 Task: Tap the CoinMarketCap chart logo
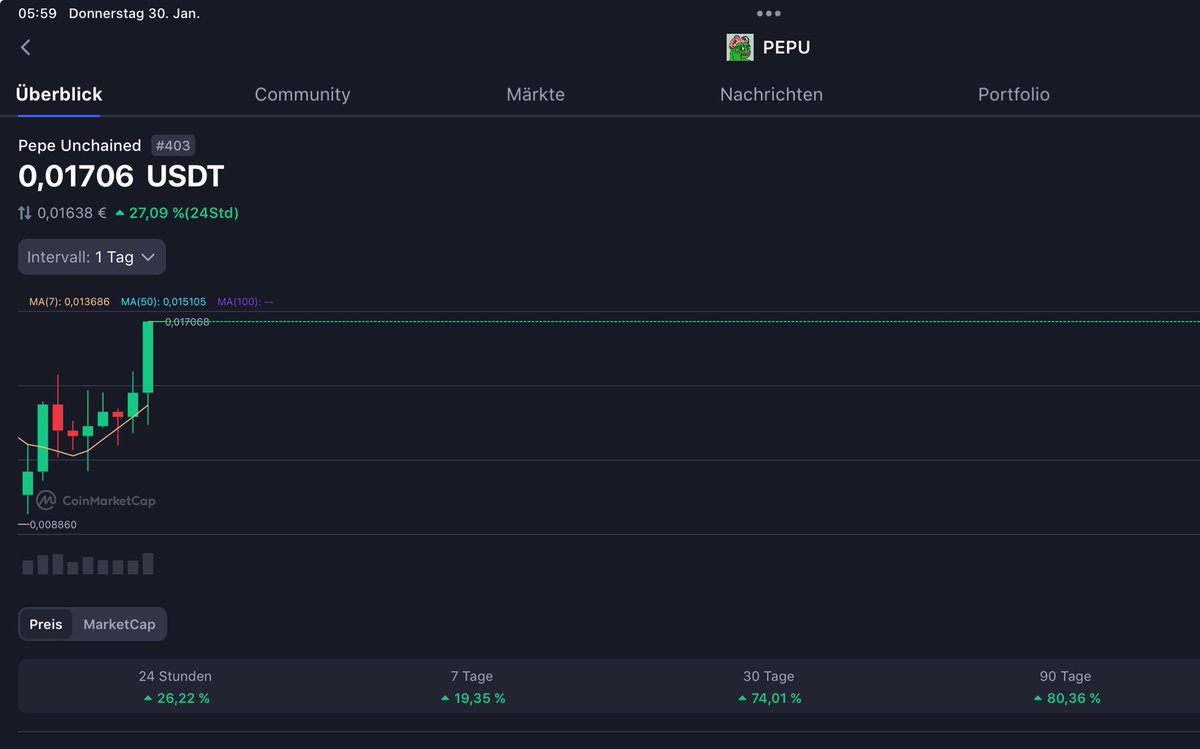coord(96,500)
